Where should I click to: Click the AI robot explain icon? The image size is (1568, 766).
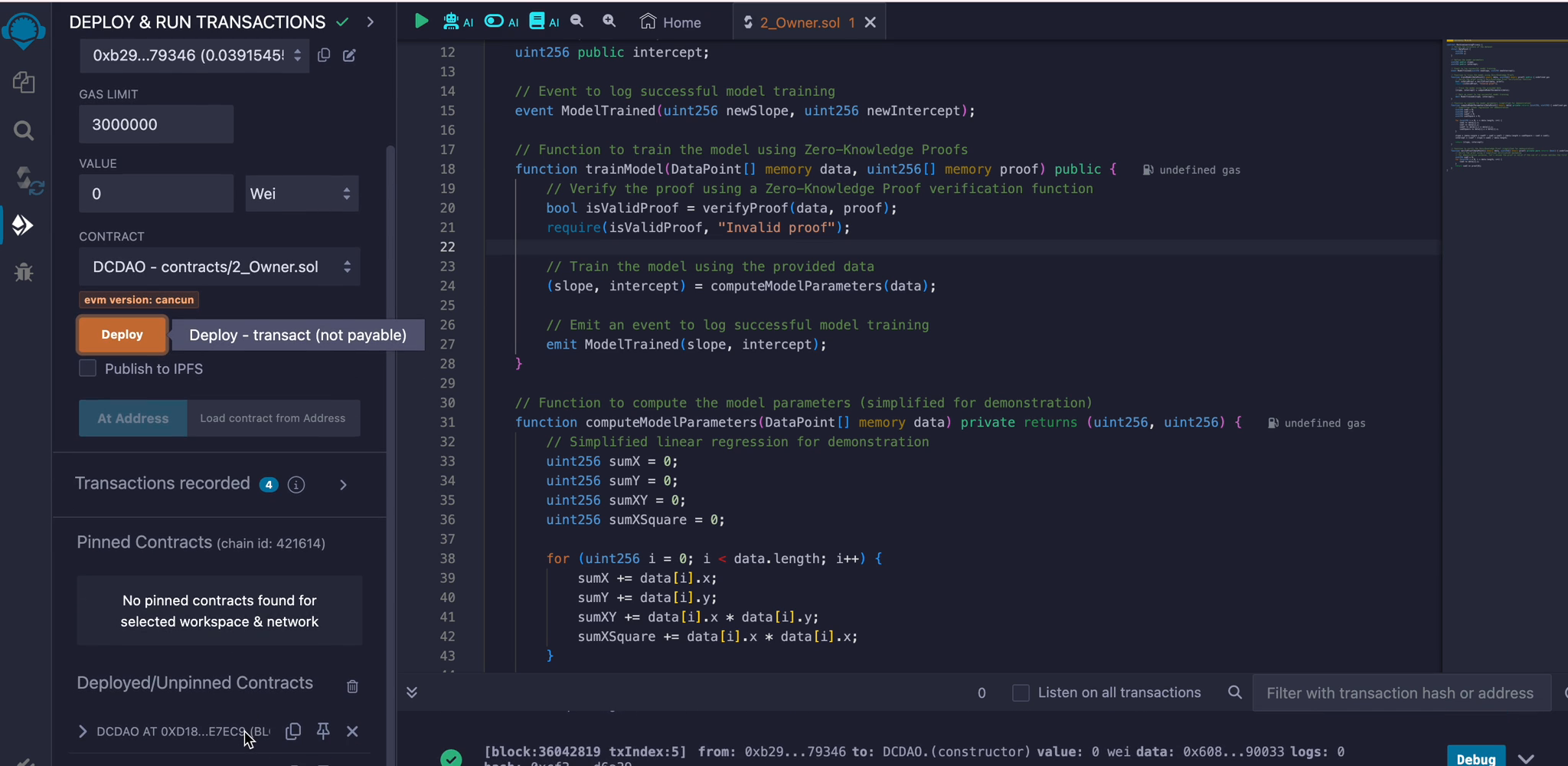click(x=457, y=21)
